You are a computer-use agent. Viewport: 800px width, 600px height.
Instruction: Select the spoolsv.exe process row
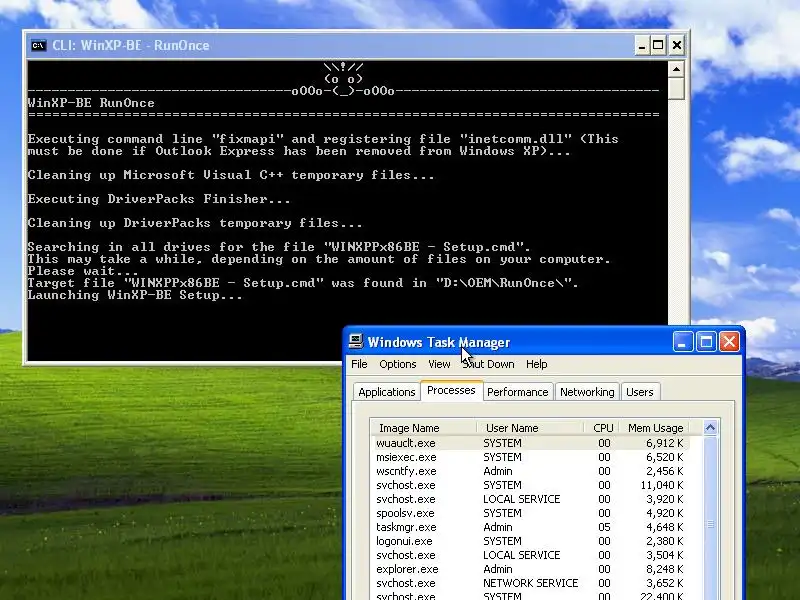tap(531, 513)
